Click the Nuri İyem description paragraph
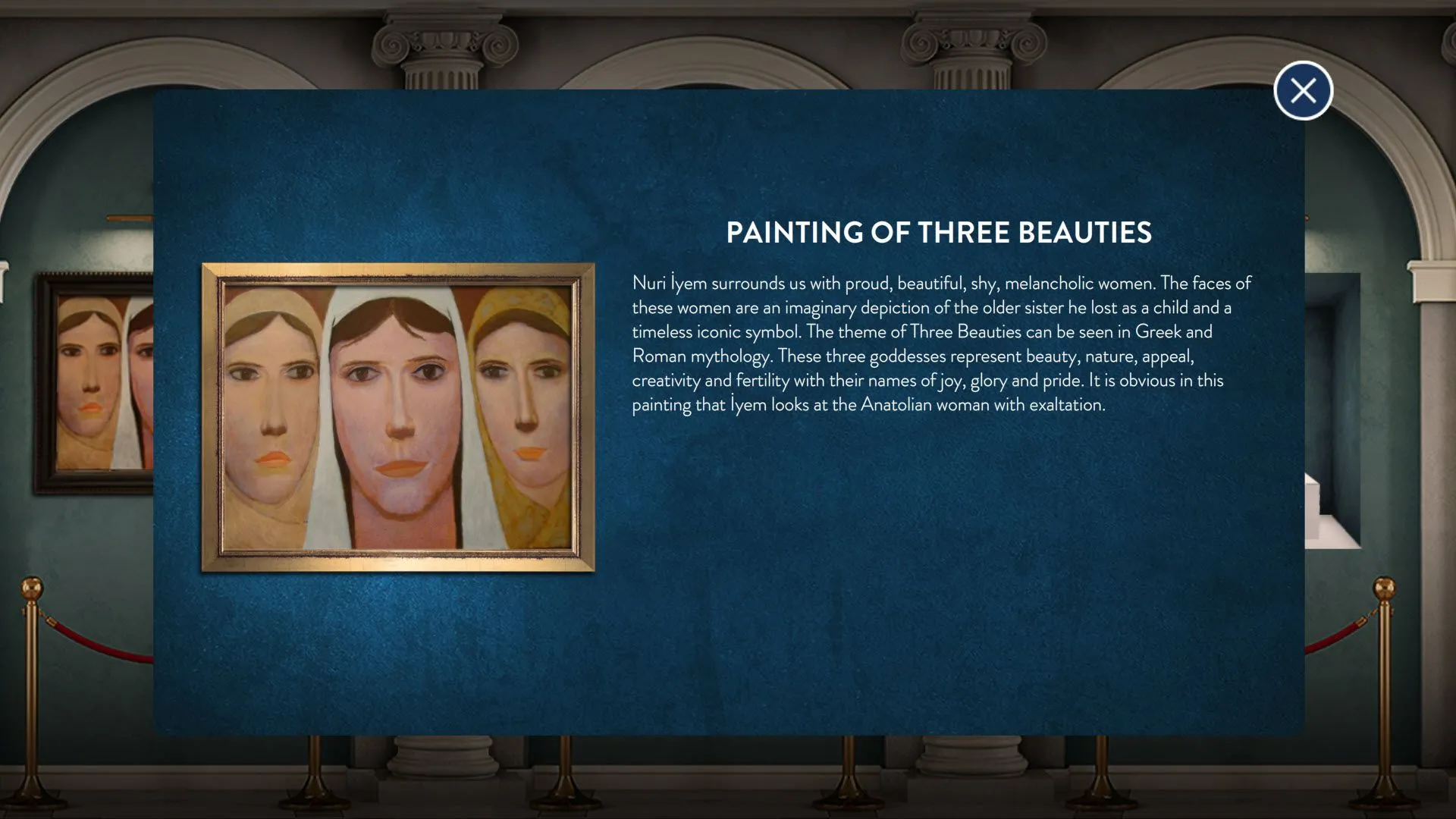Viewport: 1456px width, 819px height. click(939, 344)
